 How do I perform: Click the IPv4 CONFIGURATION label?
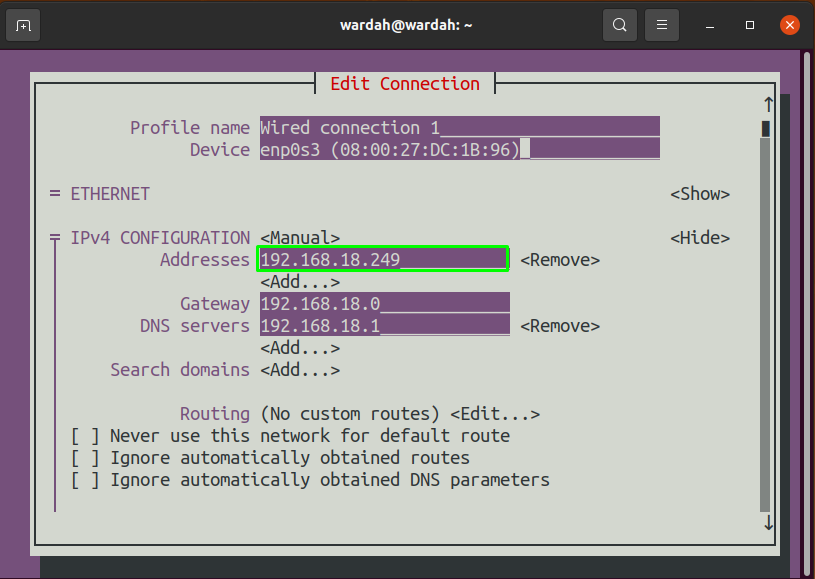coord(160,238)
